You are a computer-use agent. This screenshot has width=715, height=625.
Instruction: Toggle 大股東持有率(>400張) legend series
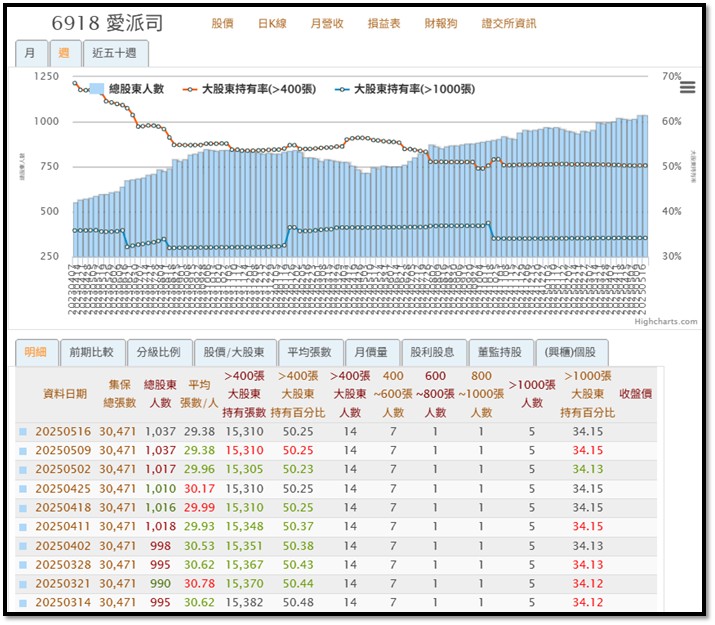(249, 89)
